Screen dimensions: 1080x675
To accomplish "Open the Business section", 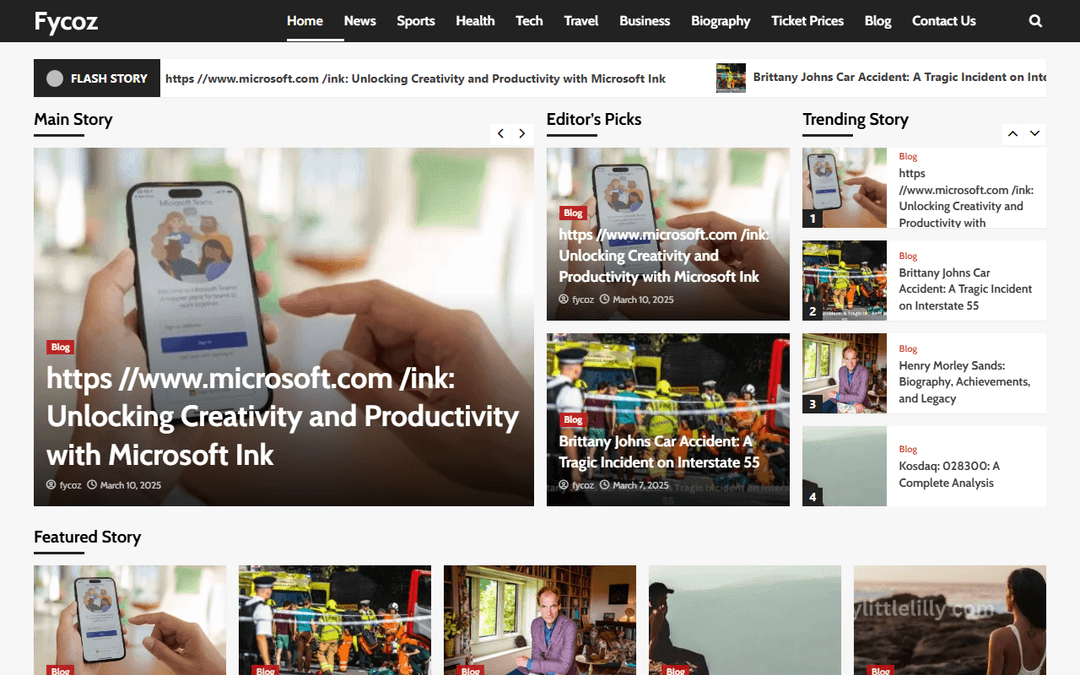I will 644,21.
